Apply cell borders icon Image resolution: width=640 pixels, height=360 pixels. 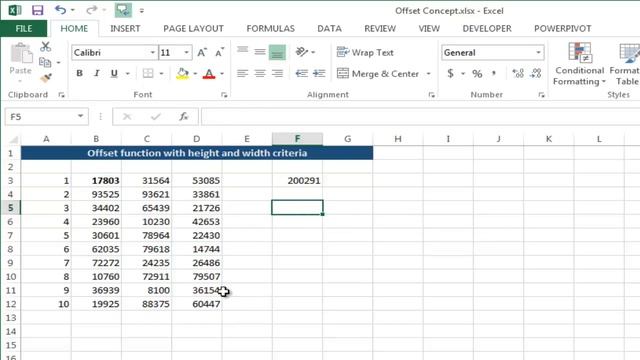coord(148,73)
